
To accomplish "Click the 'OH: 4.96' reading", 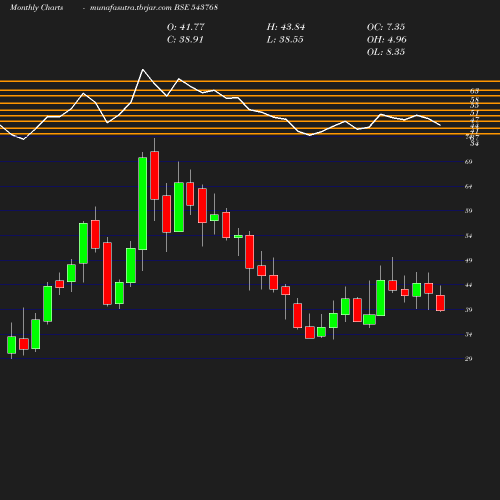I will point(386,39).
